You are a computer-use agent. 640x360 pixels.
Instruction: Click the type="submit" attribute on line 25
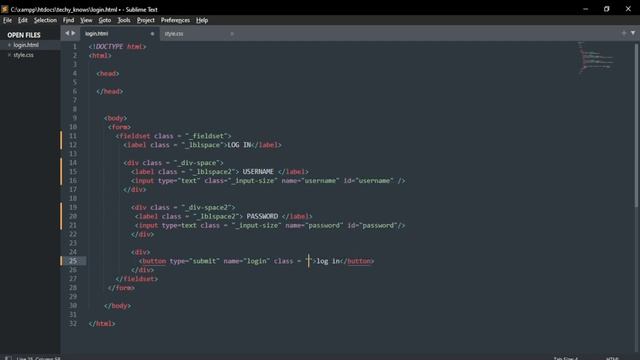point(195,261)
